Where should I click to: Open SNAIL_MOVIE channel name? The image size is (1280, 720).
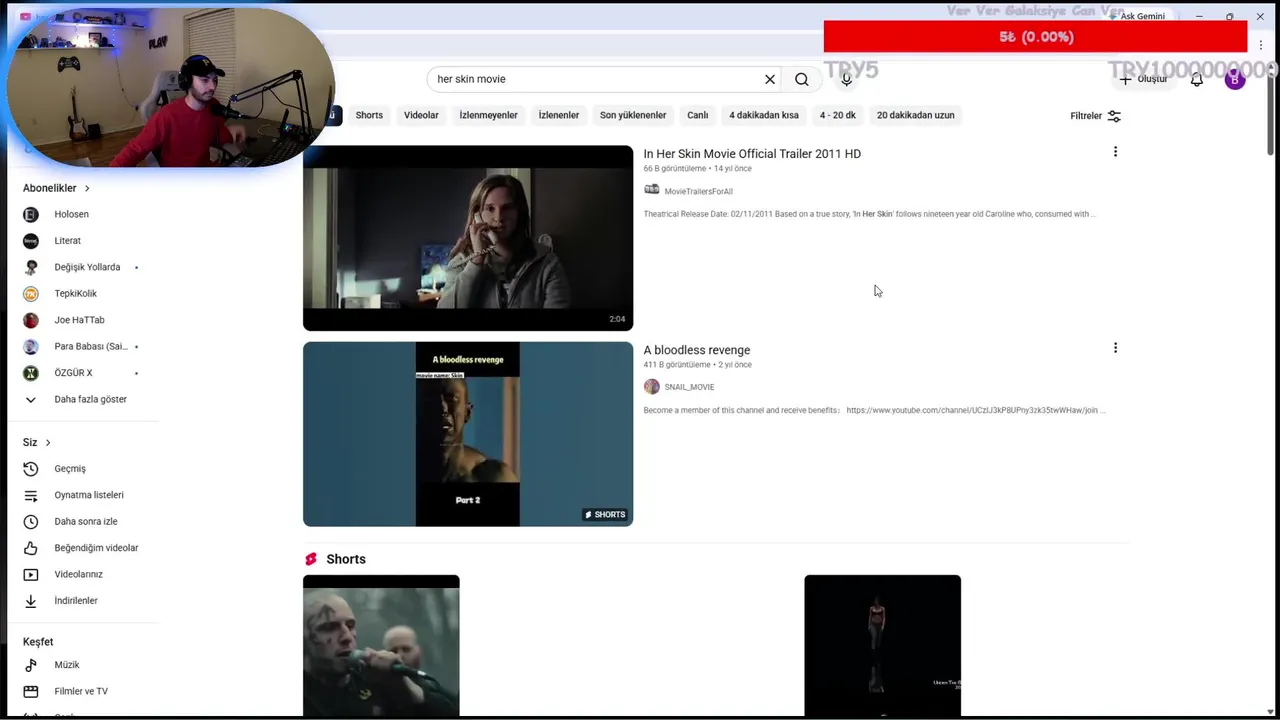pyautogui.click(x=689, y=387)
